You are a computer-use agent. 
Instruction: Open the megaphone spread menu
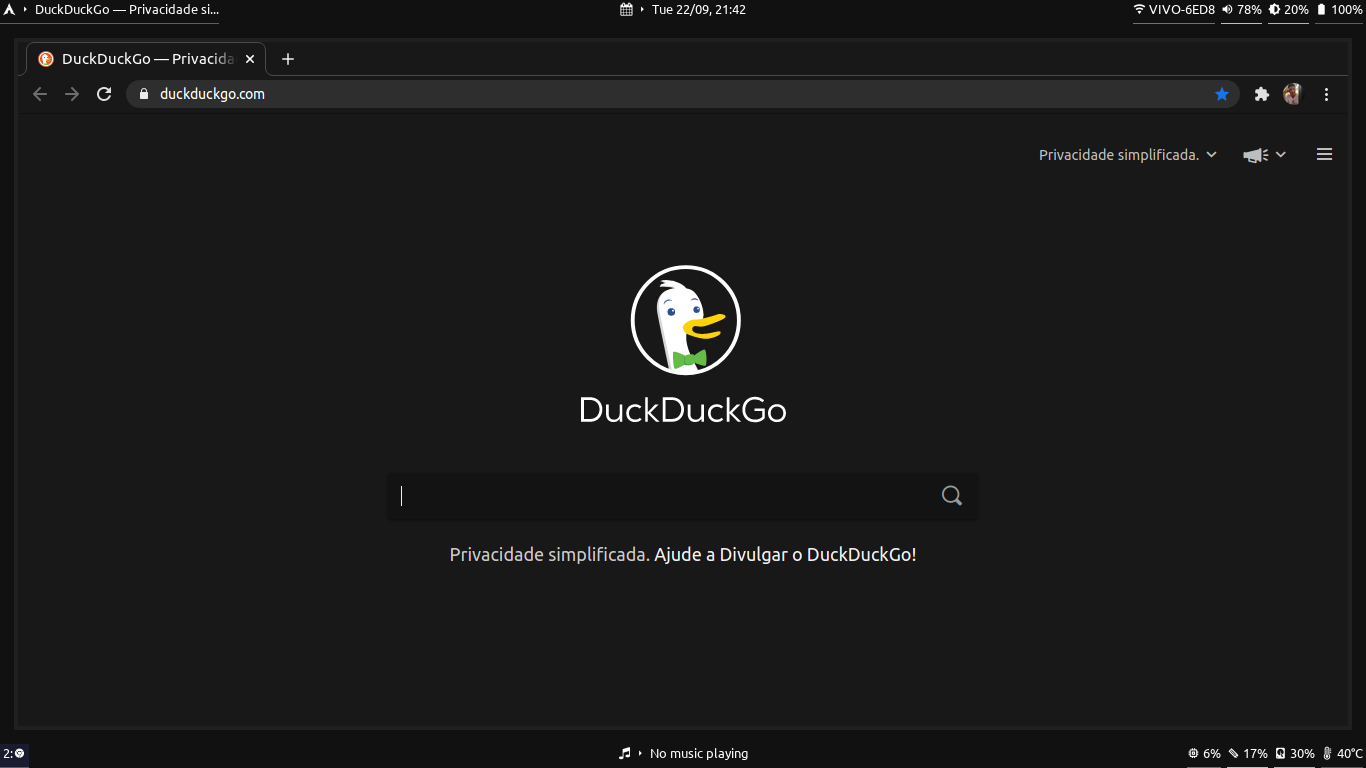(x=1264, y=155)
